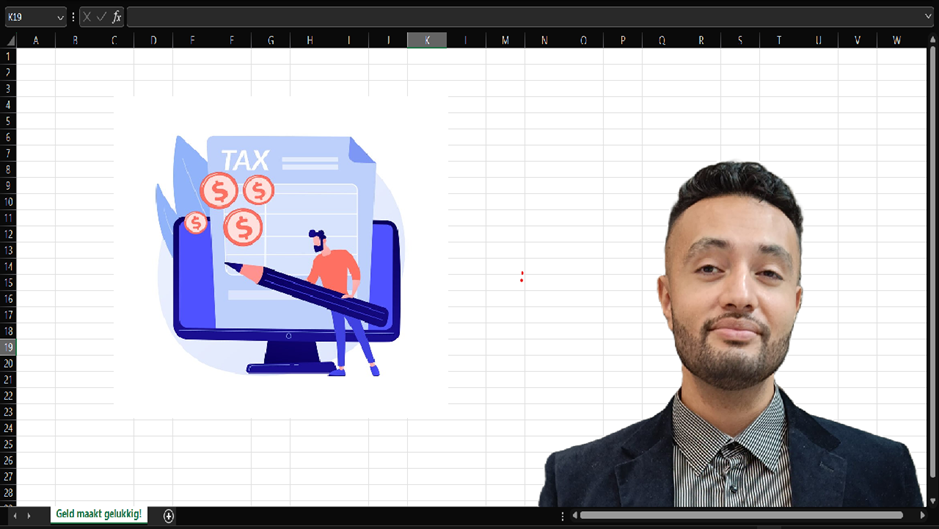Click the horizontal scrollbar left arrow
The height and width of the screenshot is (529, 939).
[574, 515]
